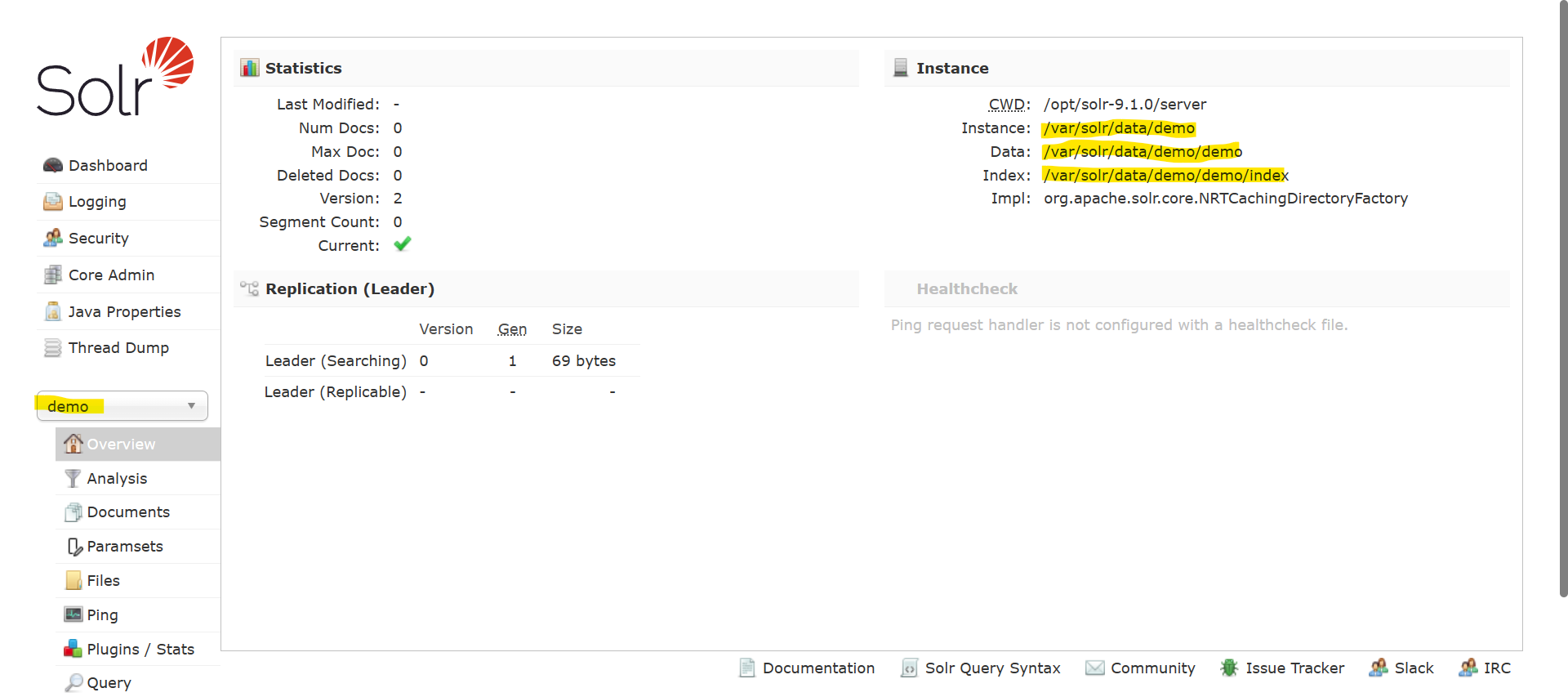
Task: Click the 69 bytes size value
Action: [584, 361]
